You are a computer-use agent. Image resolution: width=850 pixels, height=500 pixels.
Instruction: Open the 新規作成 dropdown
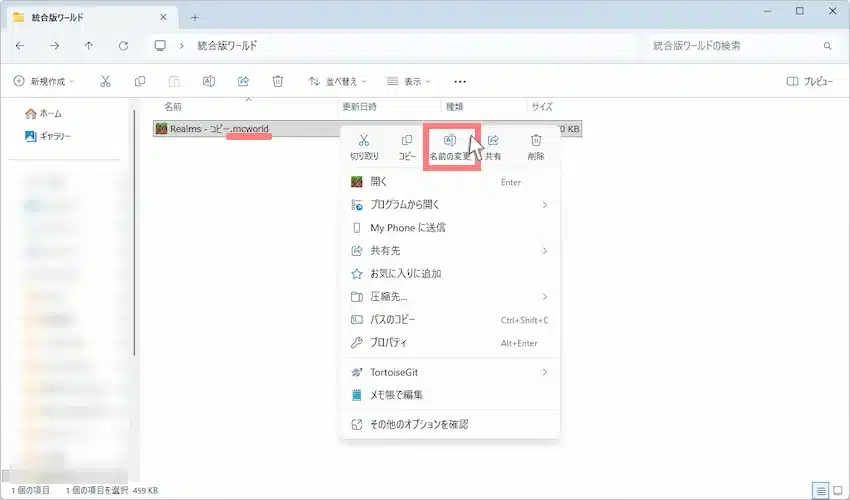tap(44, 81)
